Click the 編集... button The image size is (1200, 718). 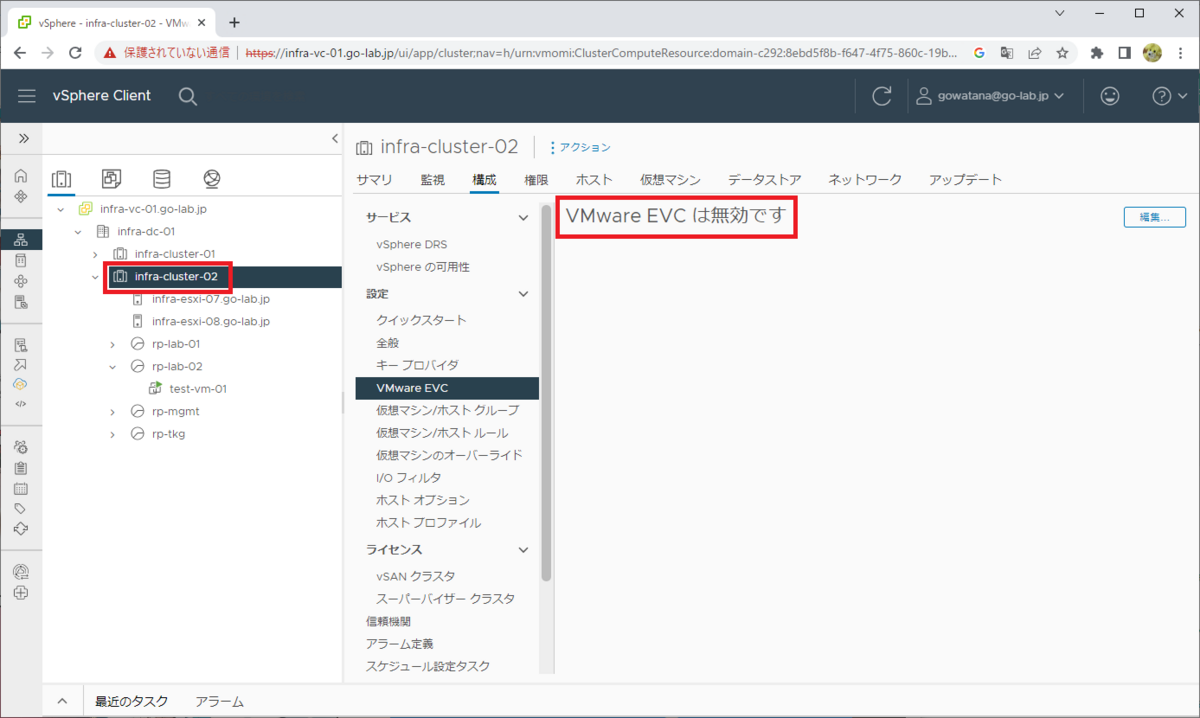[x=1155, y=217]
